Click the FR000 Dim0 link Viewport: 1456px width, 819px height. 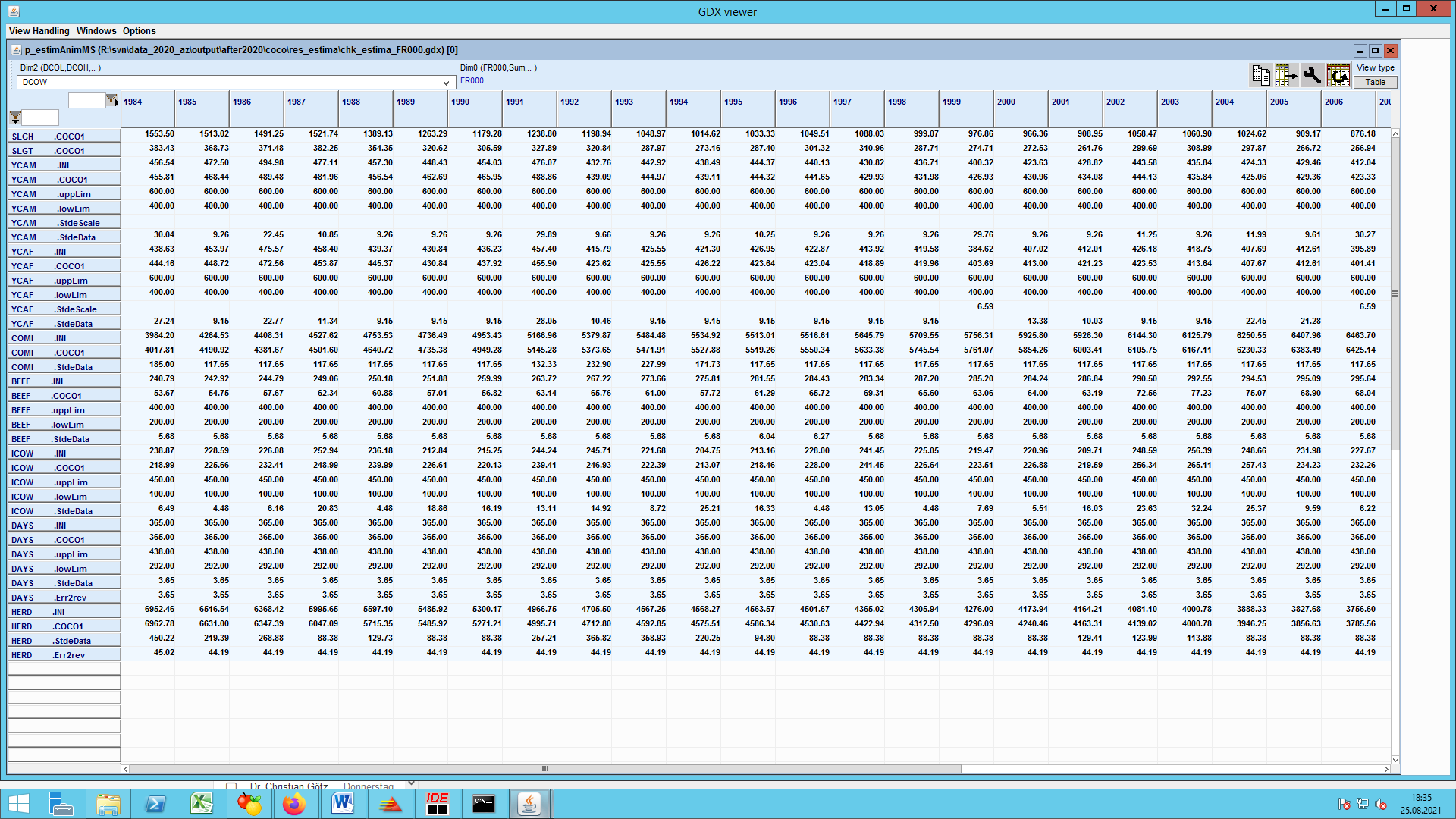pos(472,80)
